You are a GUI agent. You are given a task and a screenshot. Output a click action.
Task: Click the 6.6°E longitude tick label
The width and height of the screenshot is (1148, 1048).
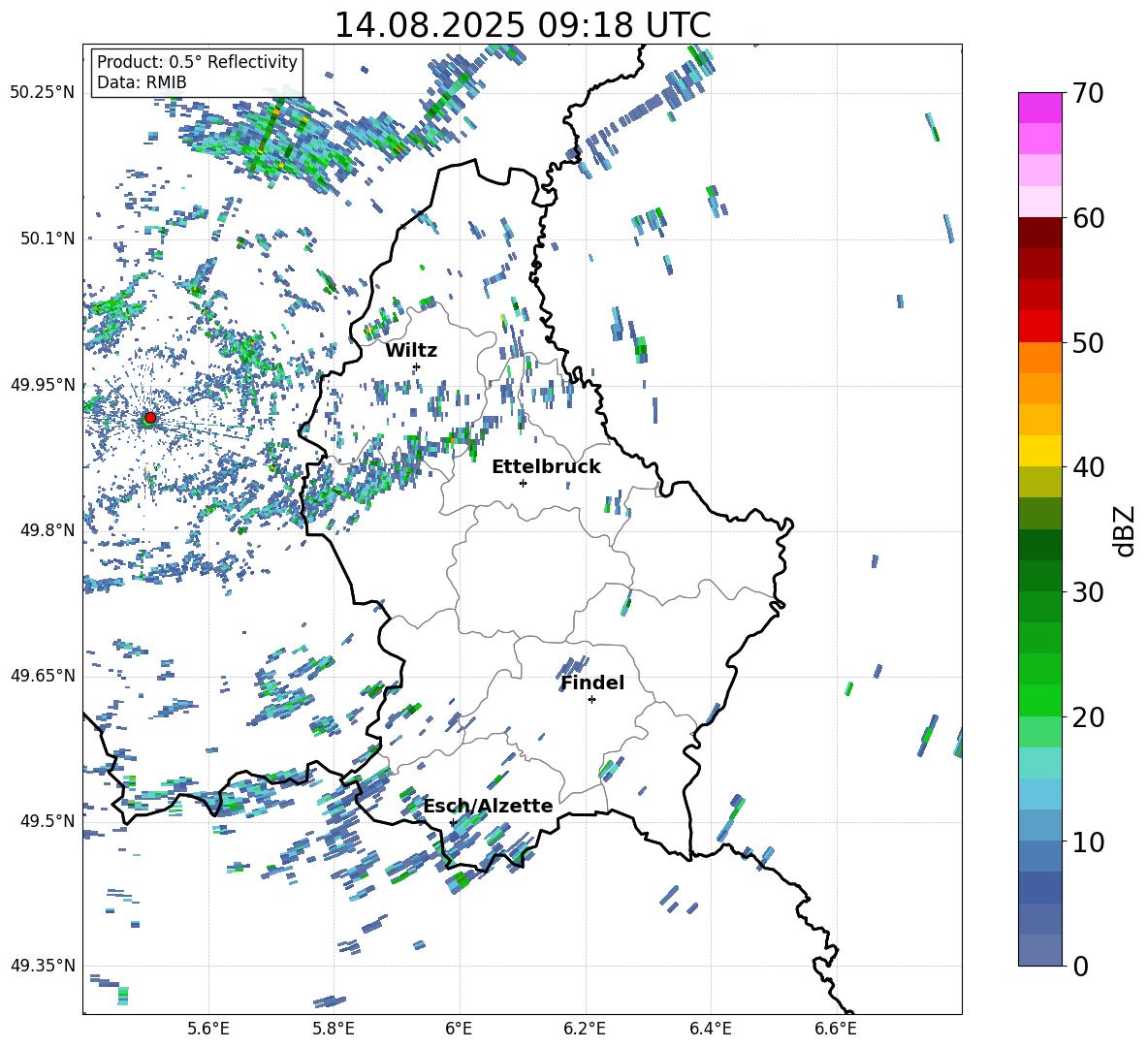[836, 1029]
